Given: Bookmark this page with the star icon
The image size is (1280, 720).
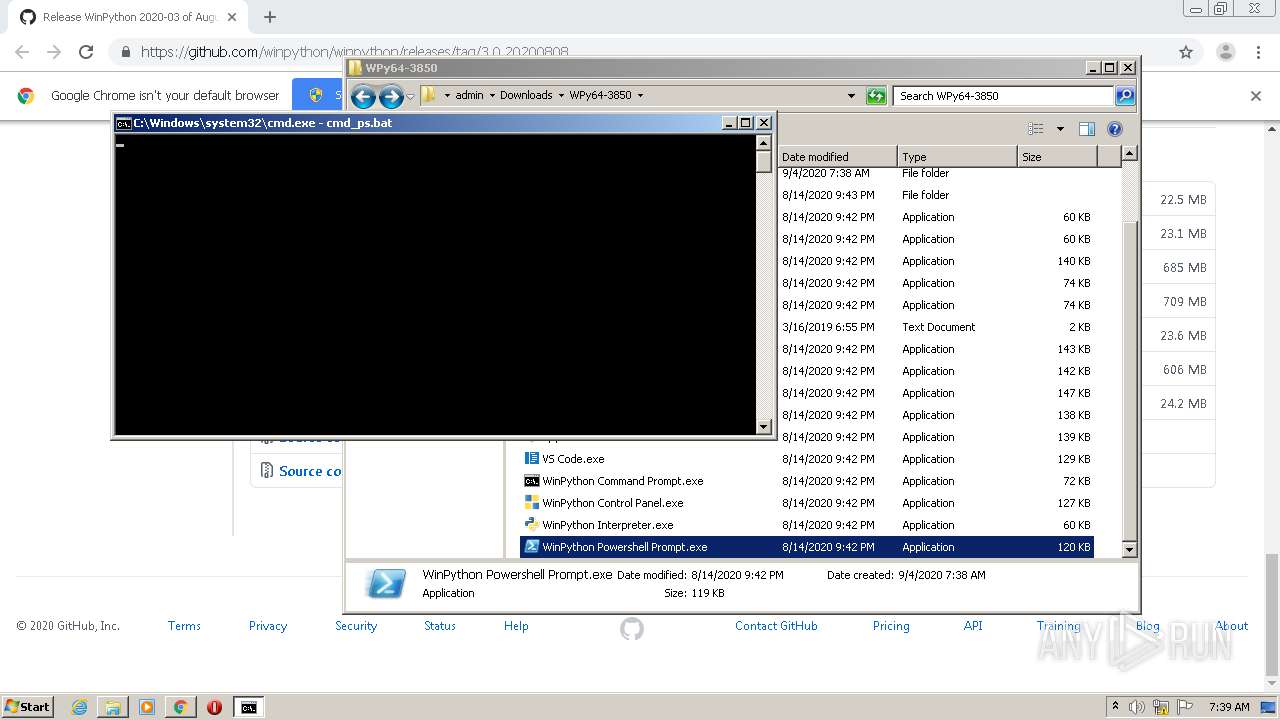Looking at the screenshot, I should (x=1186, y=52).
